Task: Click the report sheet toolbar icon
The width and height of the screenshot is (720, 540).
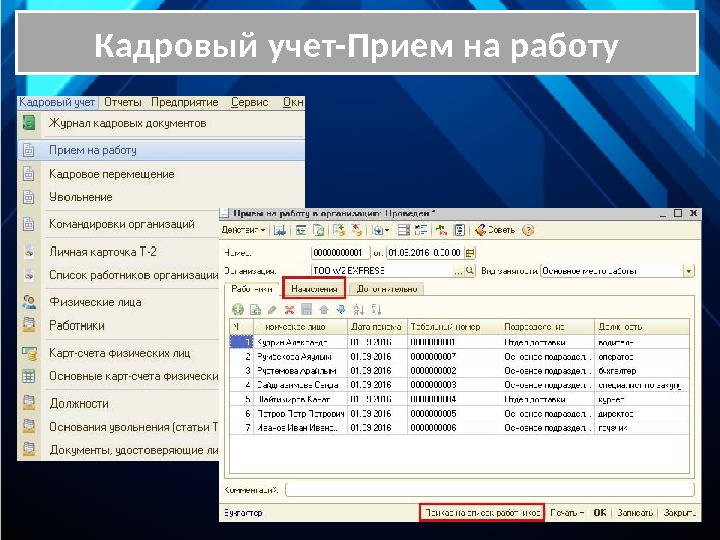Action: coord(460,230)
